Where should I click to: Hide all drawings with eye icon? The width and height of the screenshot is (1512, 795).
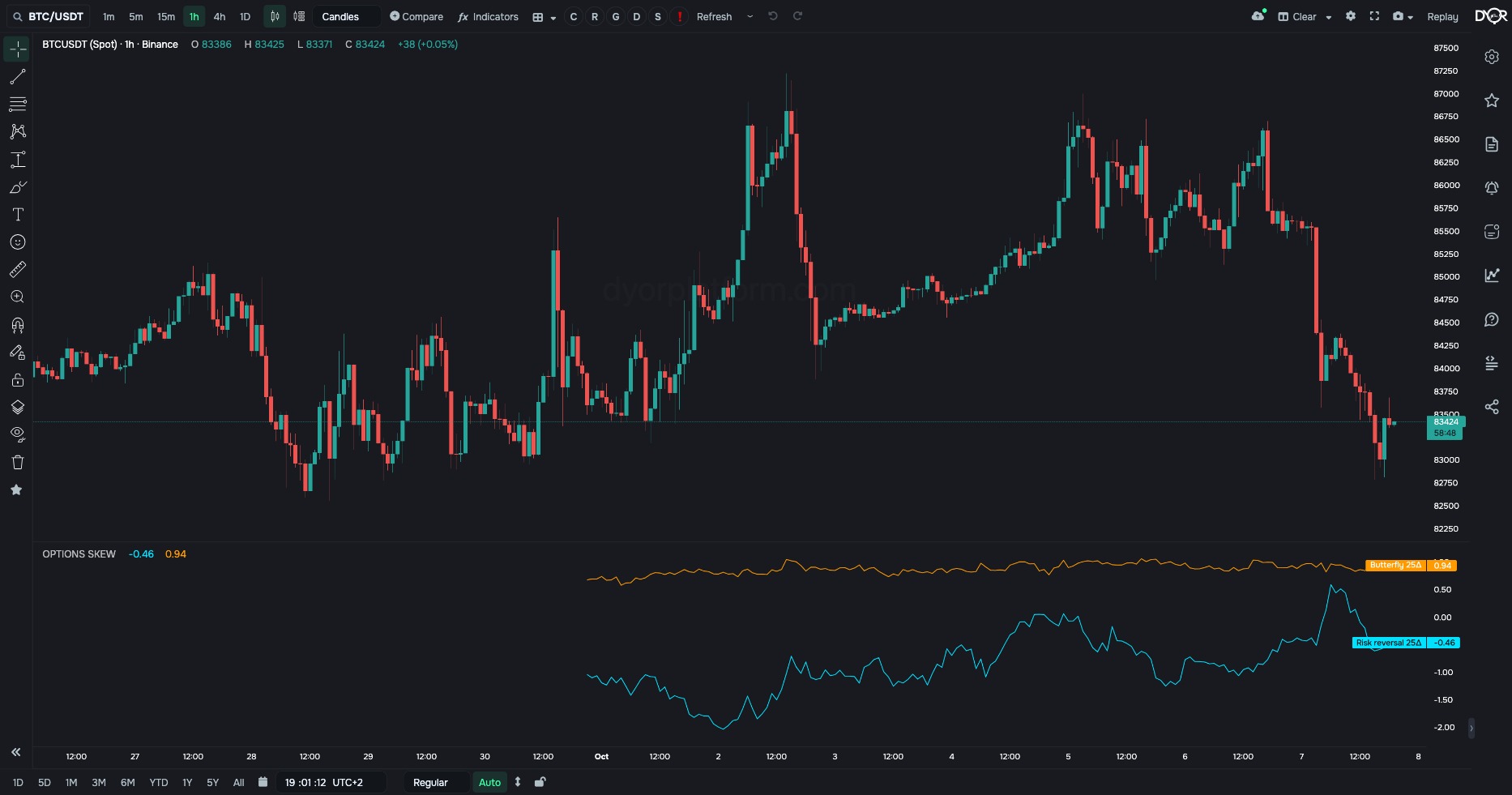coord(17,434)
